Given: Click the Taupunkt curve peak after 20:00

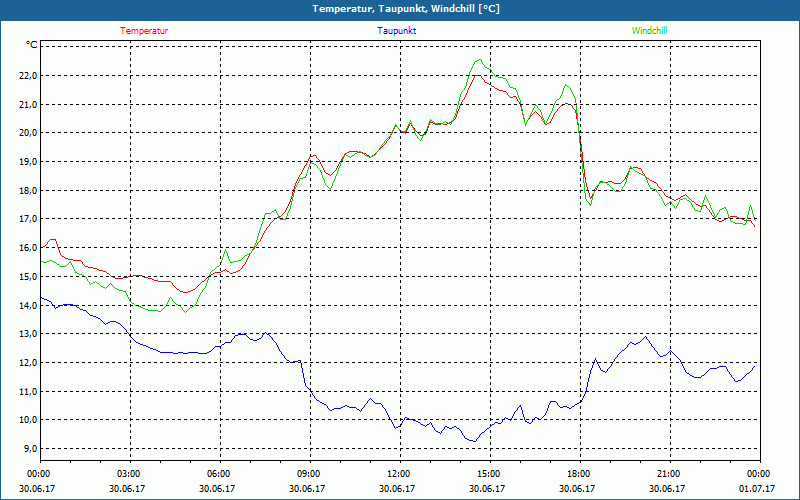Looking at the screenshot, I should [646, 337].
